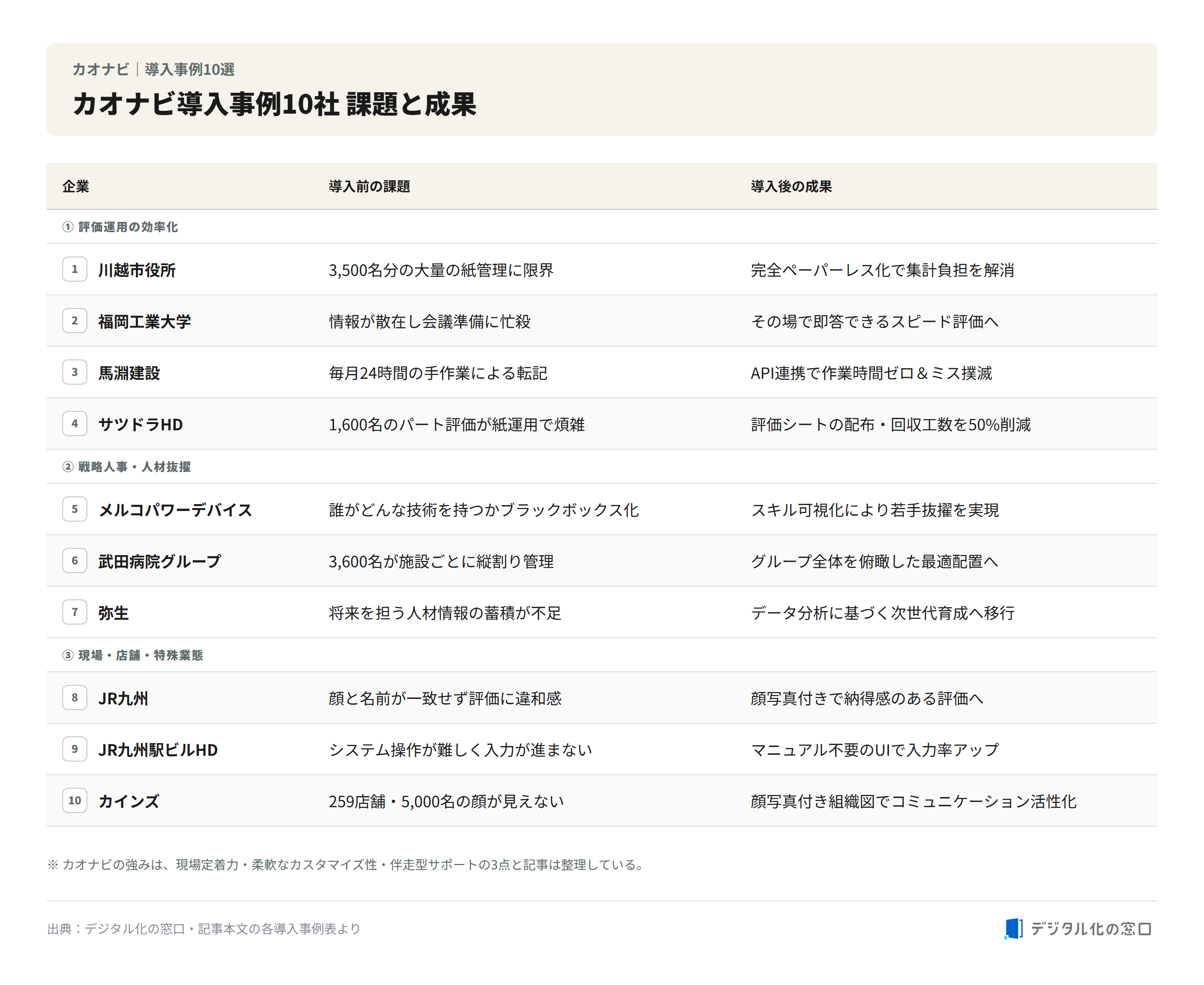The height and width of the screenshot is (985, 1204).
Task: Click number badge 1 beside 川越市役所
Action: (x=74, y=269)
